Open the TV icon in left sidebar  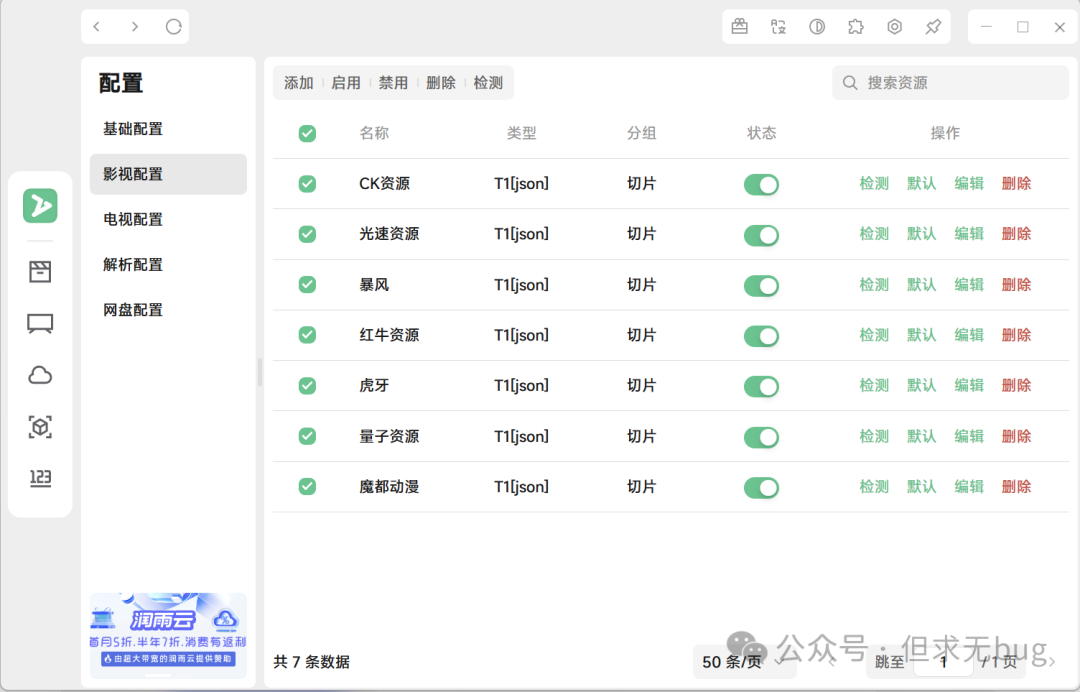[40, 323]
